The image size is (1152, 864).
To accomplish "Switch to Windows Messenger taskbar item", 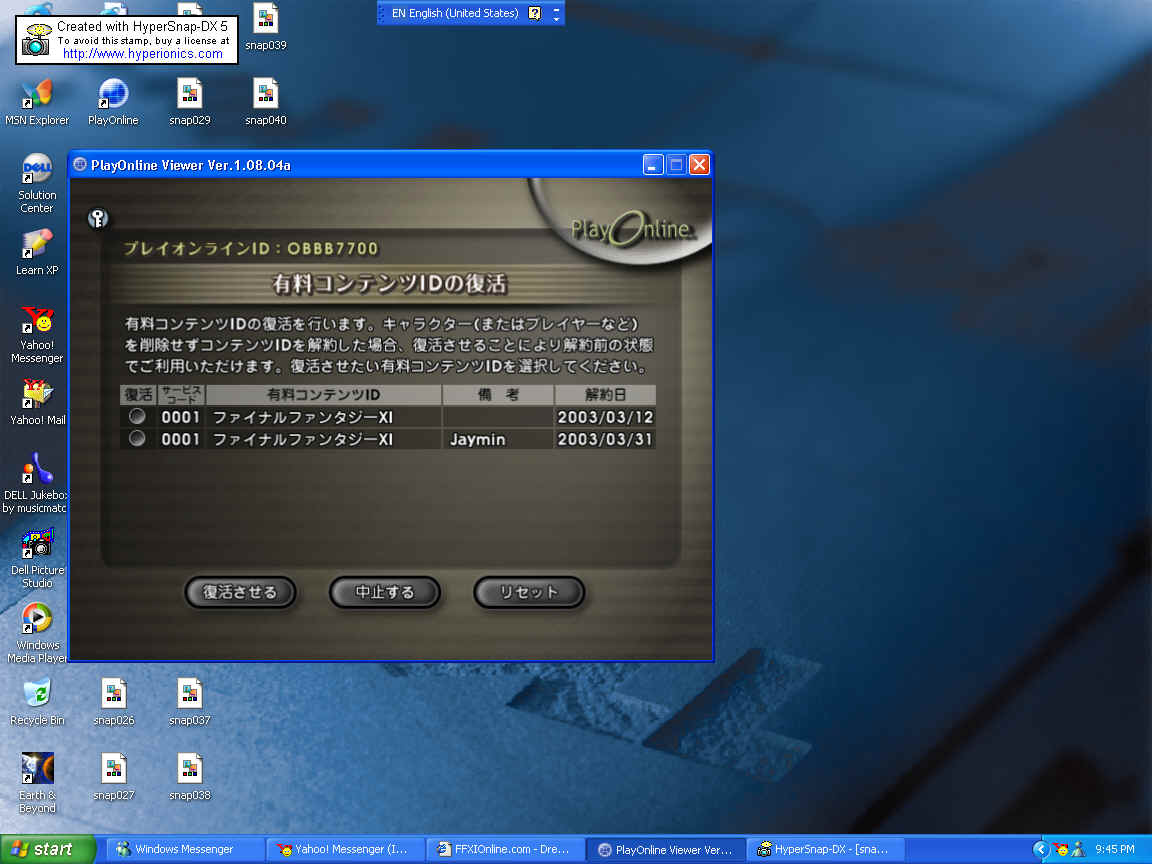I will 185,849.
